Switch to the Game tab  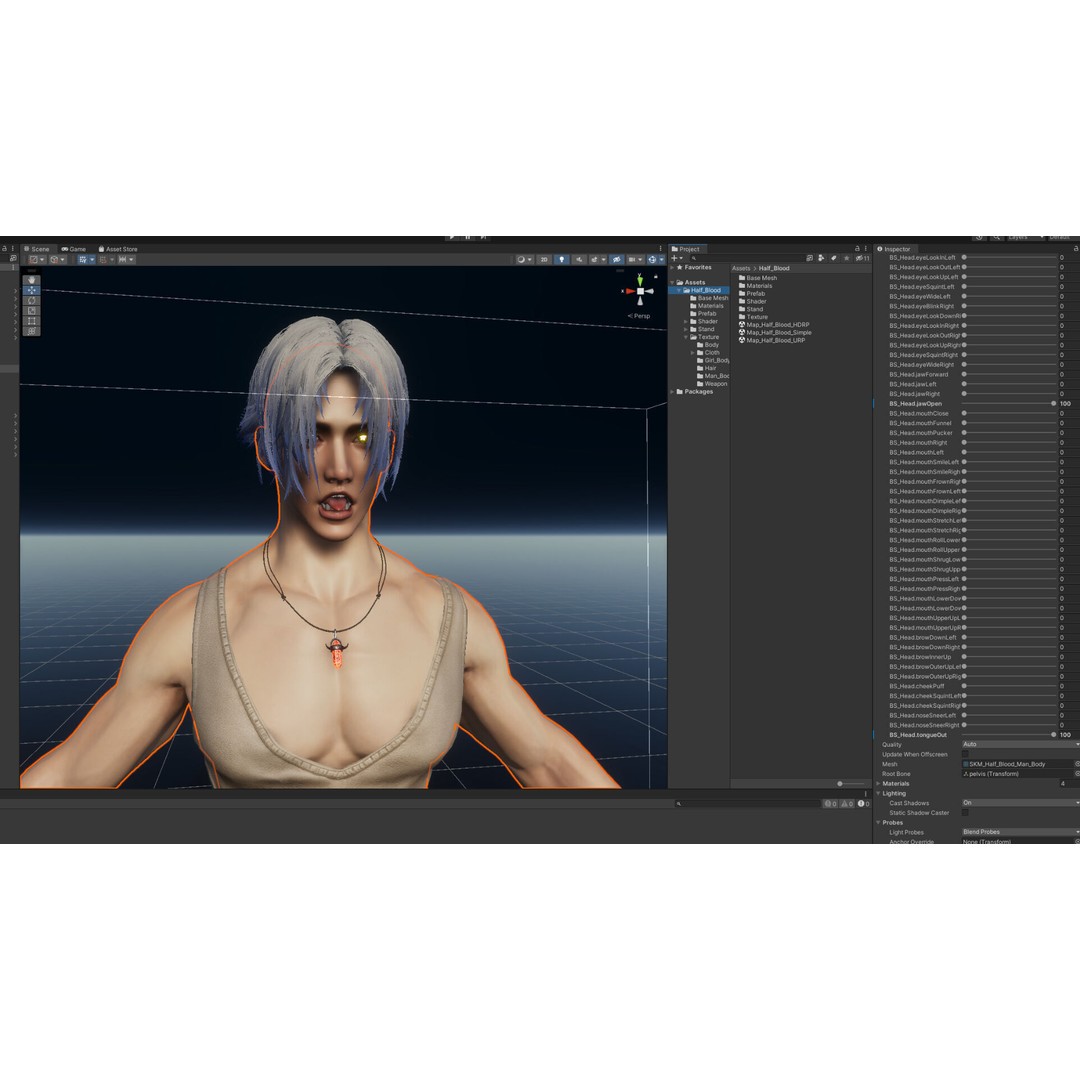click(74, 249)
